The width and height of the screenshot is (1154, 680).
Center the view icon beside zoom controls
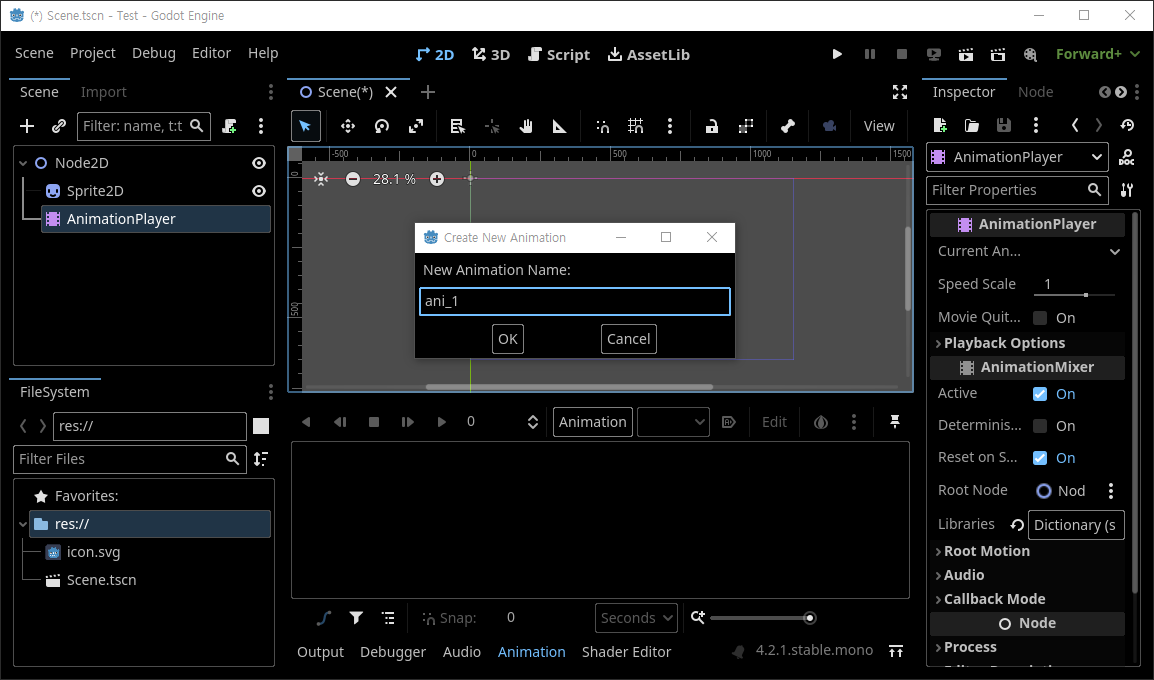pos(321,179)
